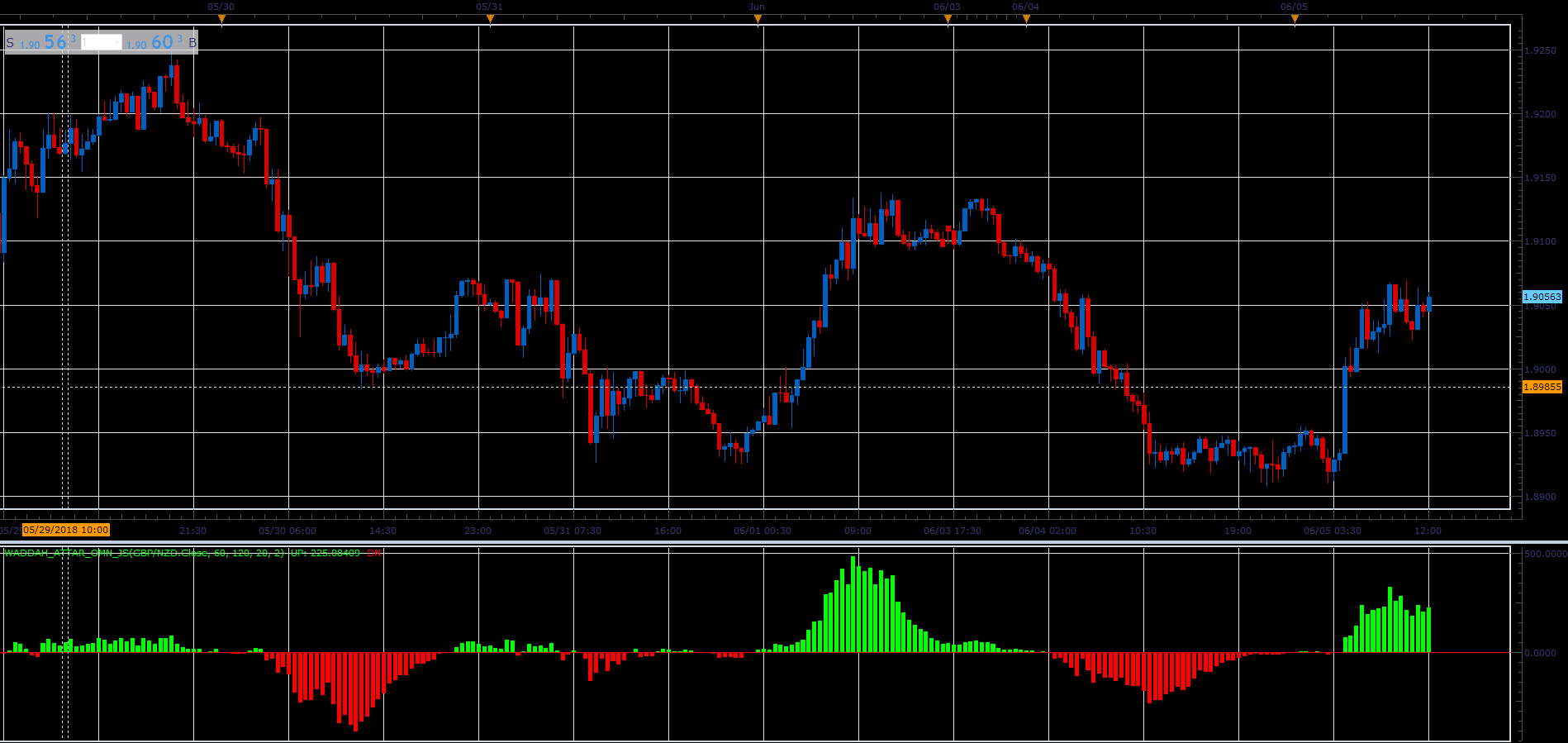Click the 500.0000 indicator scale label
Image resolution: width=1568 pixels, height=743 pixels.
pos(1546,554)
